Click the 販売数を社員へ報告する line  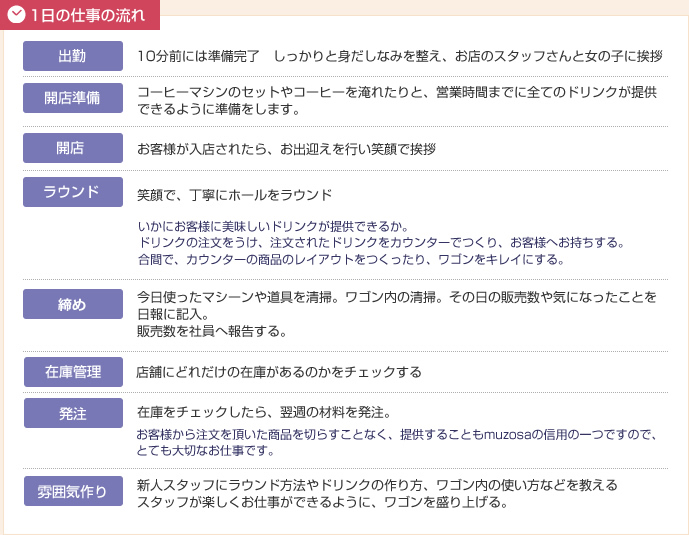[212, 331]
